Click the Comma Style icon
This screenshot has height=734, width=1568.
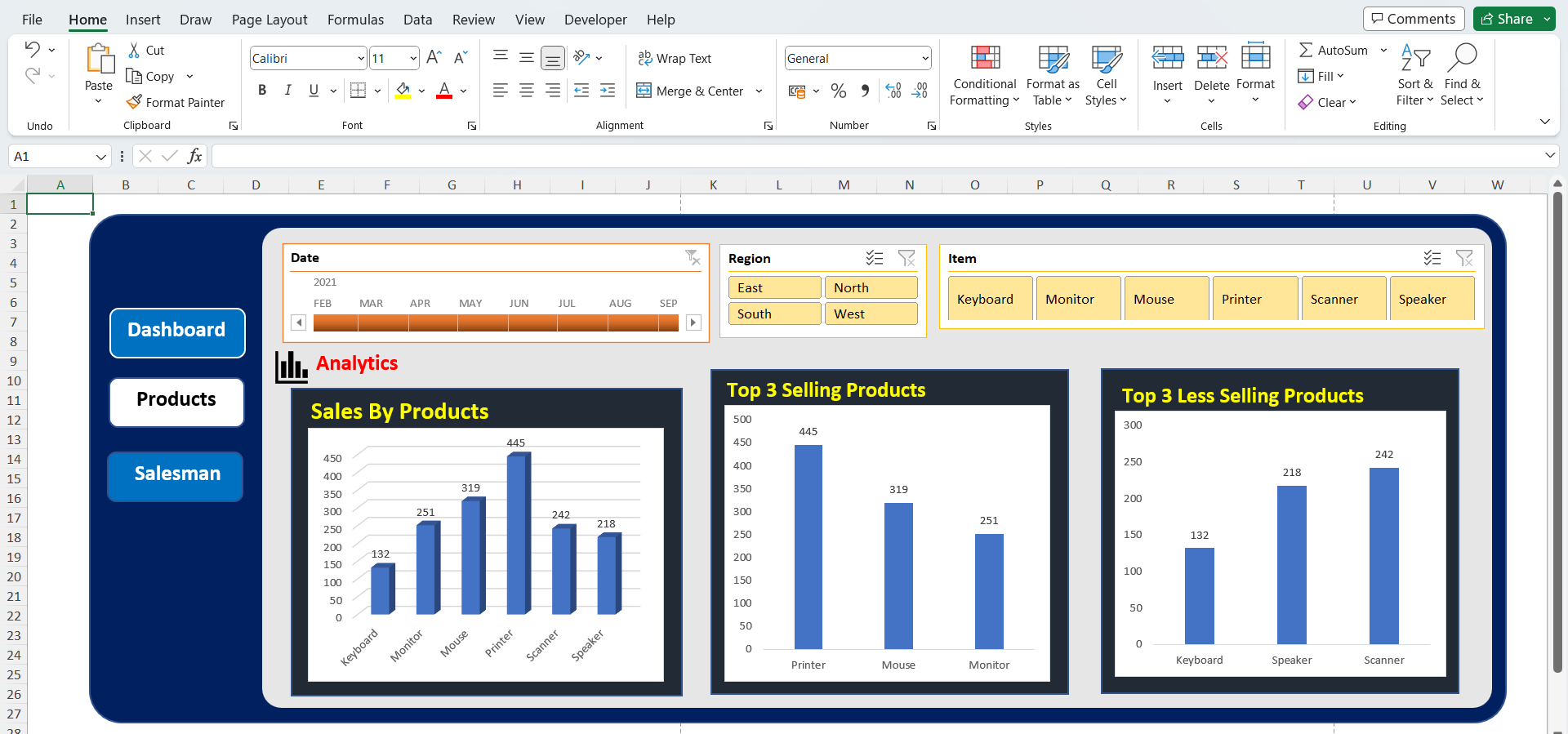pos(865,91)
